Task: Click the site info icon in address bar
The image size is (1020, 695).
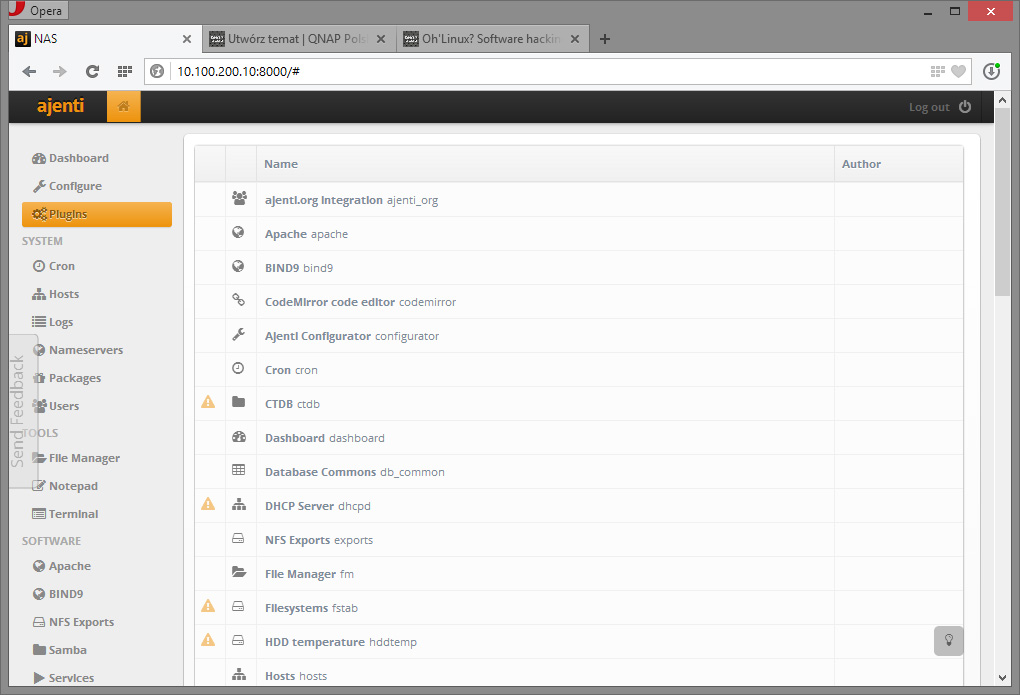Action: click(x=157, y=72)
